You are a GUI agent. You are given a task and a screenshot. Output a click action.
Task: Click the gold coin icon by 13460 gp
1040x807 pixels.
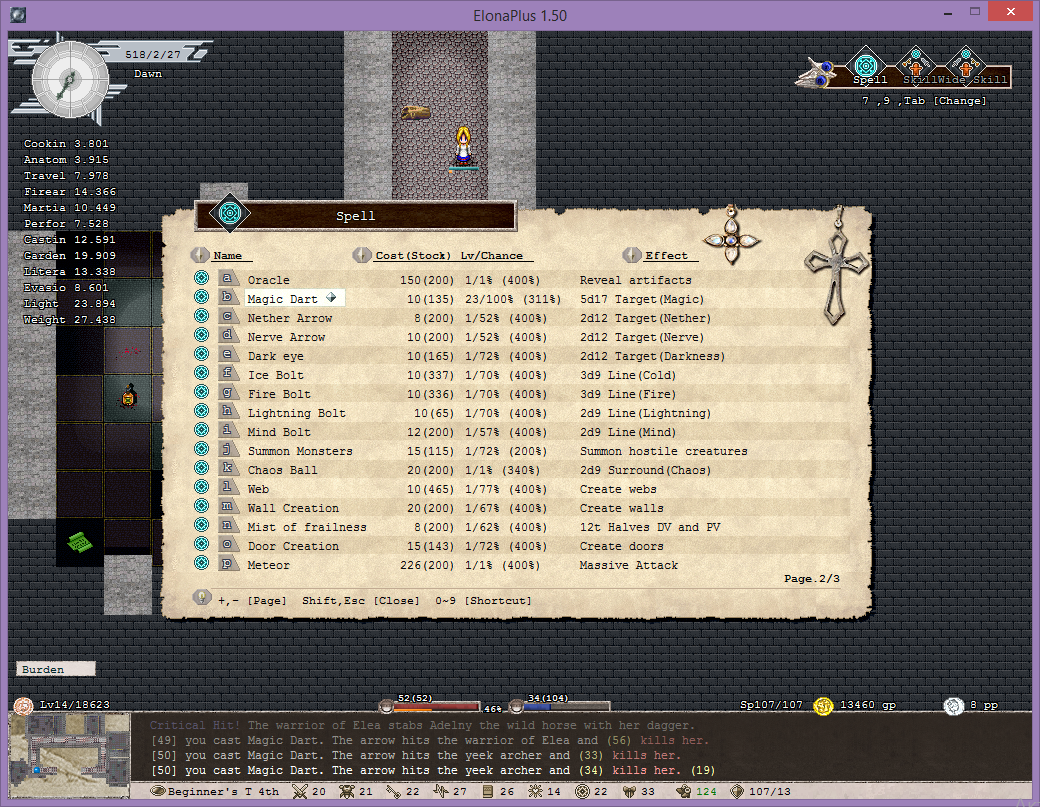823,706
